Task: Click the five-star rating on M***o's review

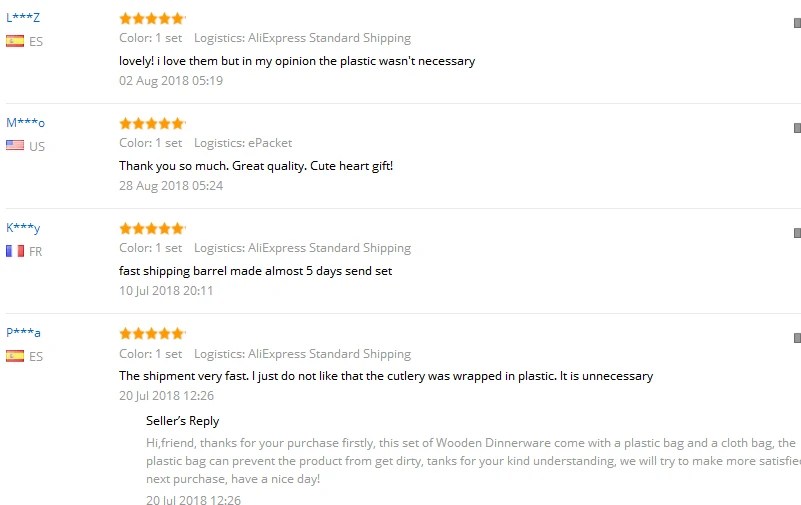Action: [152, 124]
